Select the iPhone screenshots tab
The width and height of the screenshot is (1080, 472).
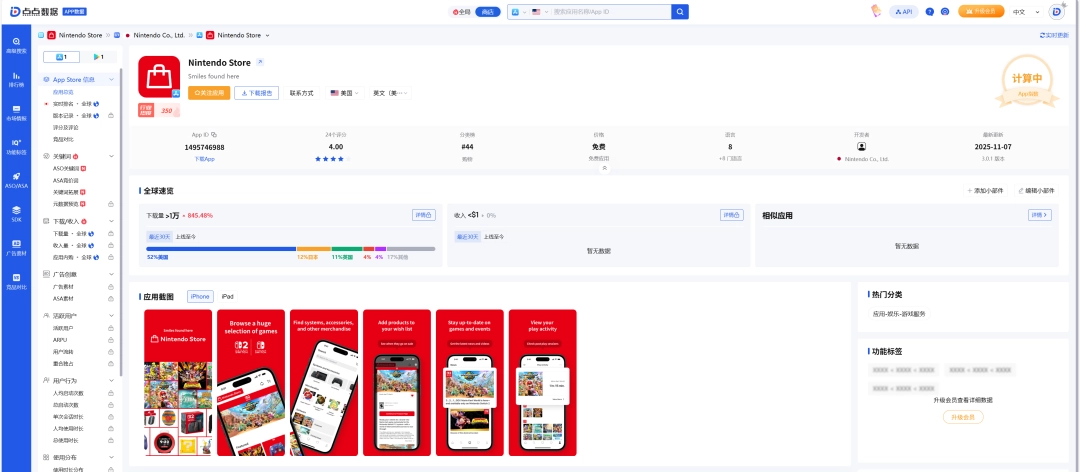coord(200,297)
